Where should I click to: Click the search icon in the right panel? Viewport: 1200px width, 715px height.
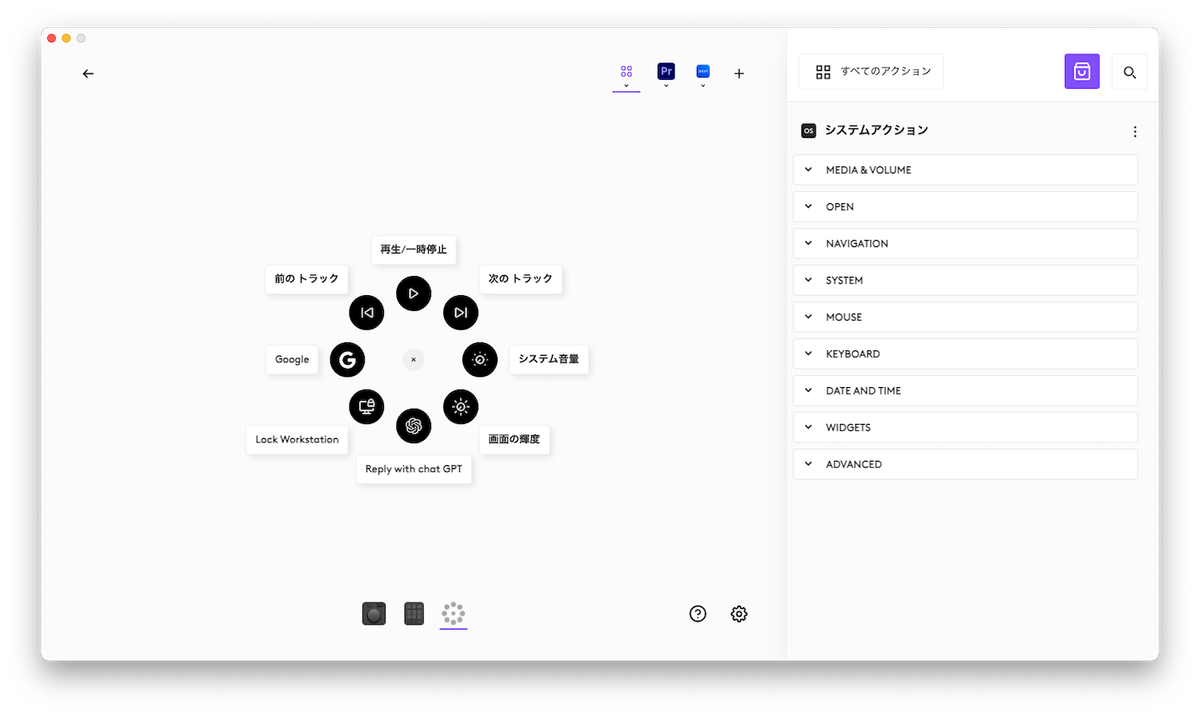click(1129, 71)
